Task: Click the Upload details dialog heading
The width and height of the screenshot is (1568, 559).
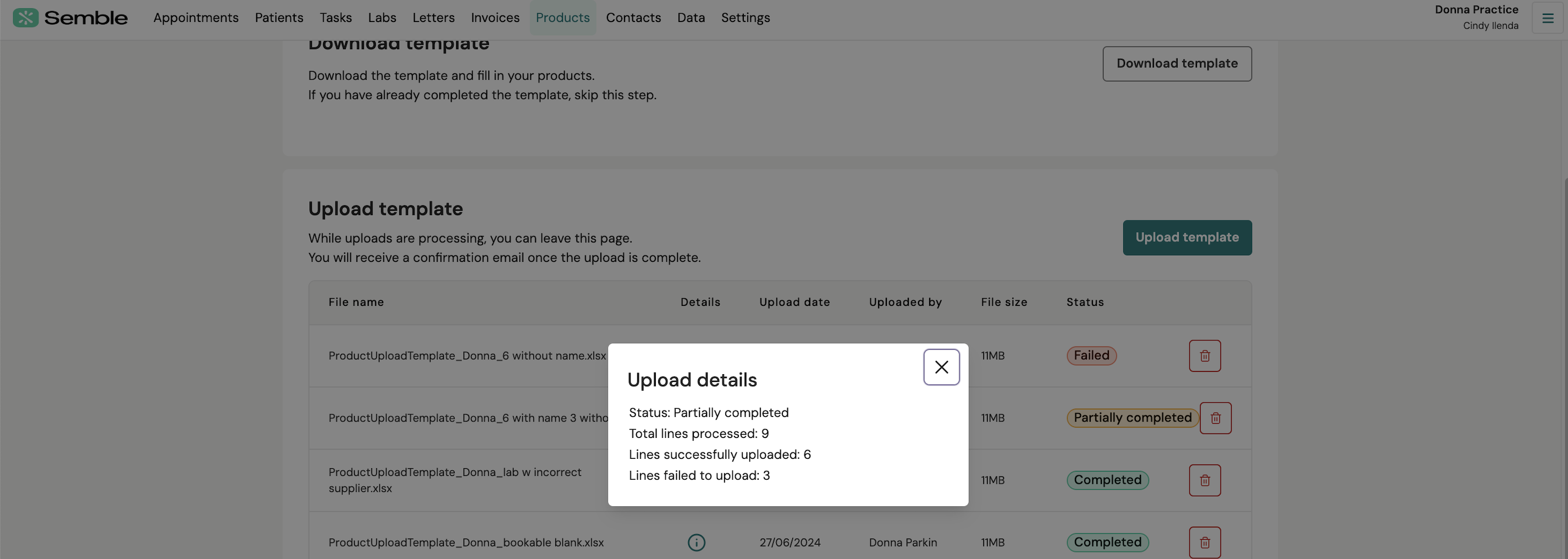Action: pos(692,380)
